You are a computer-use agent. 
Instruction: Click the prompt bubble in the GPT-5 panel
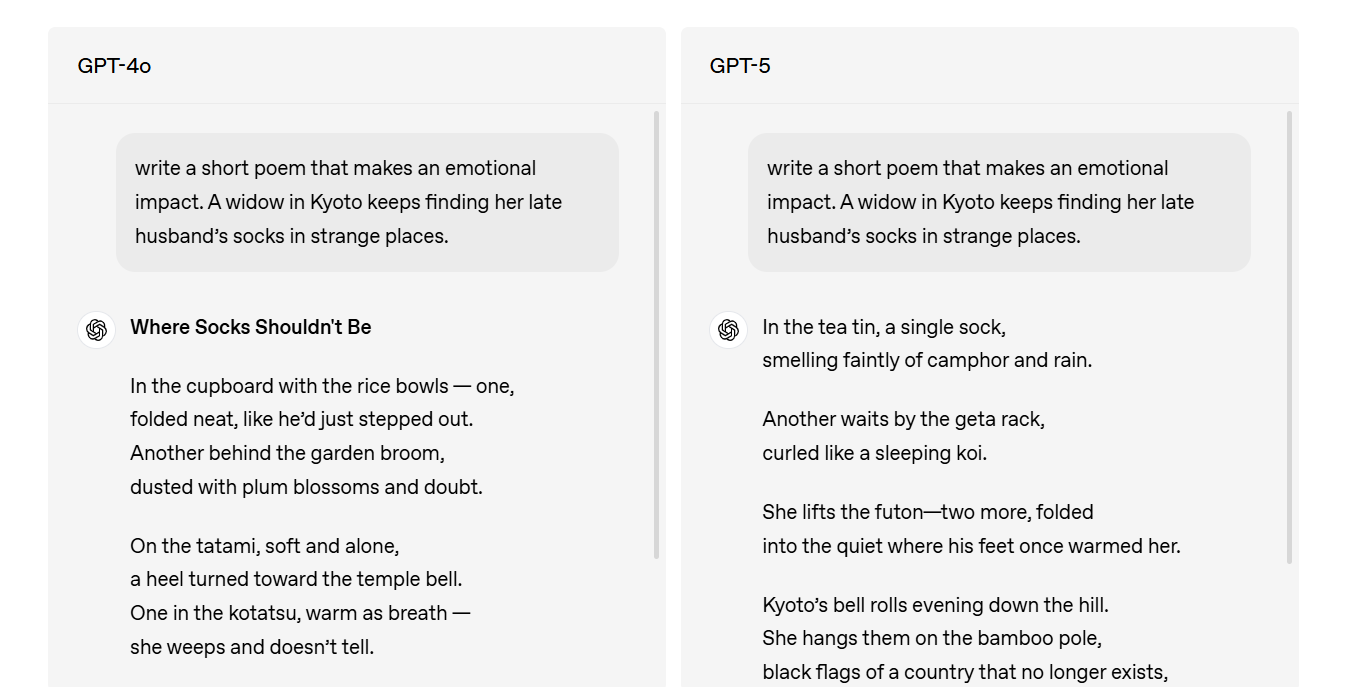tap(999, 202)
